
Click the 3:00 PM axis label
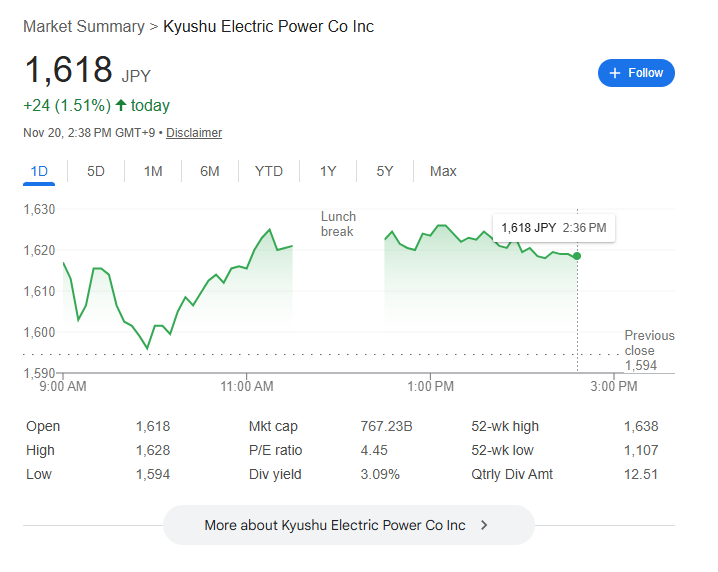[614, 386]
